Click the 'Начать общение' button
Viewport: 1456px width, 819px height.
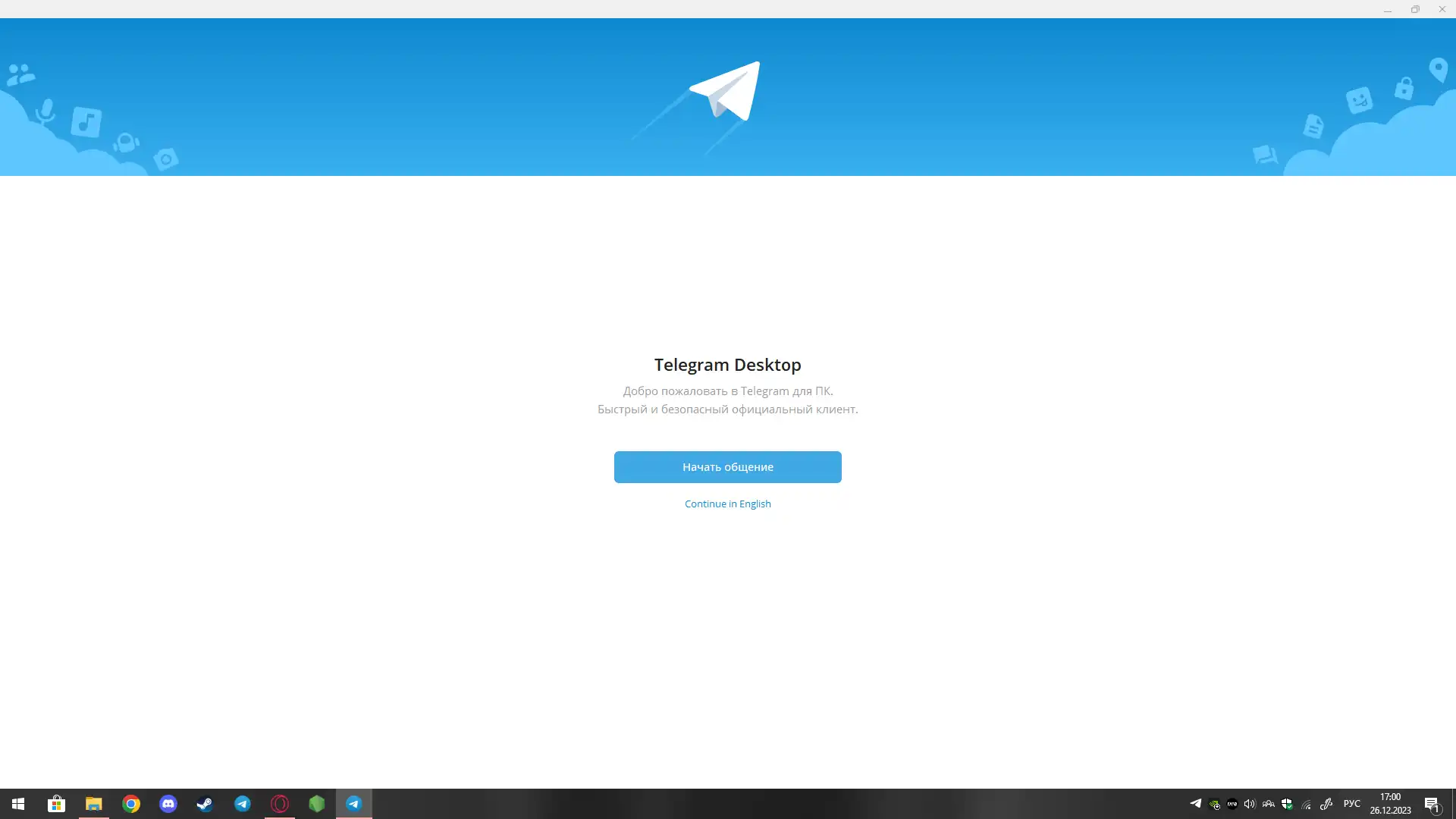[x=727, y=467]
